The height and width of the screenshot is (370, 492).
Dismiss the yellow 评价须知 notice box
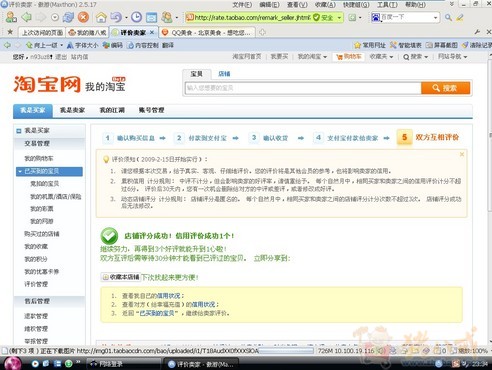tap(462, 154)
